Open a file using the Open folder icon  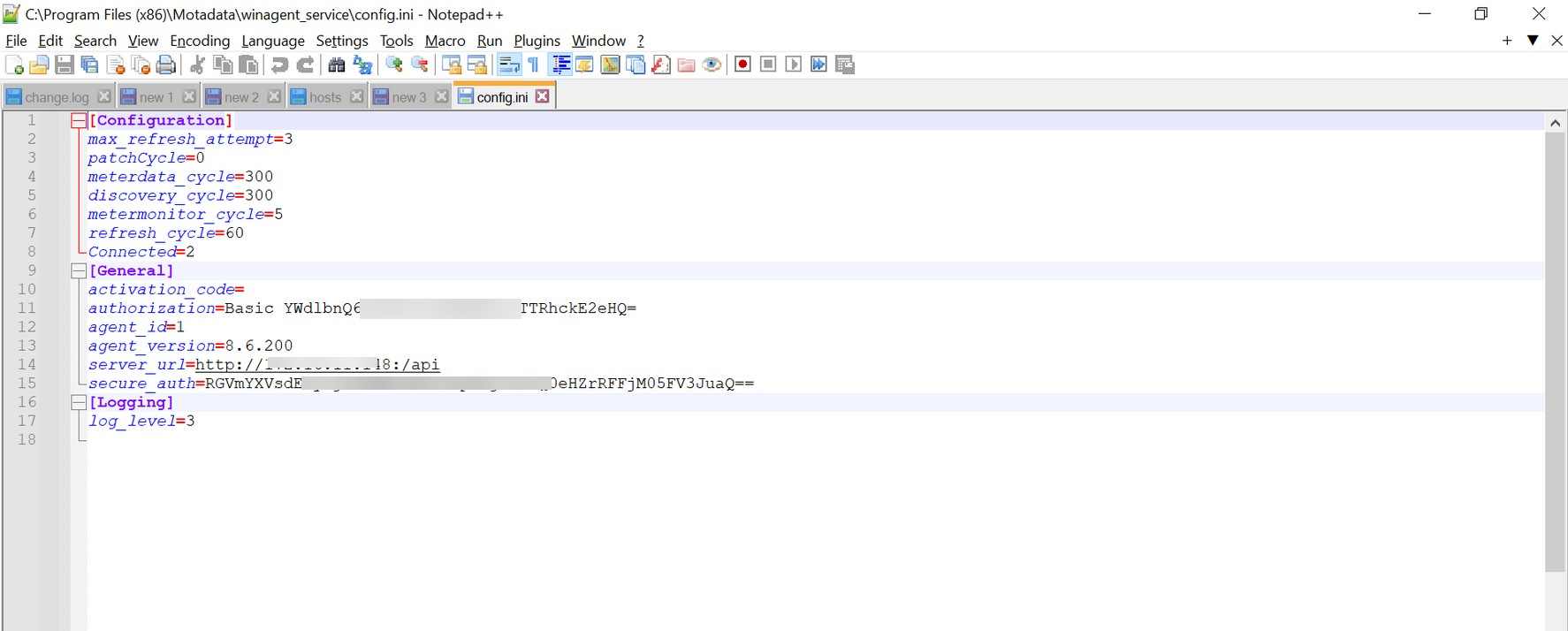click(x=39, y=65)
